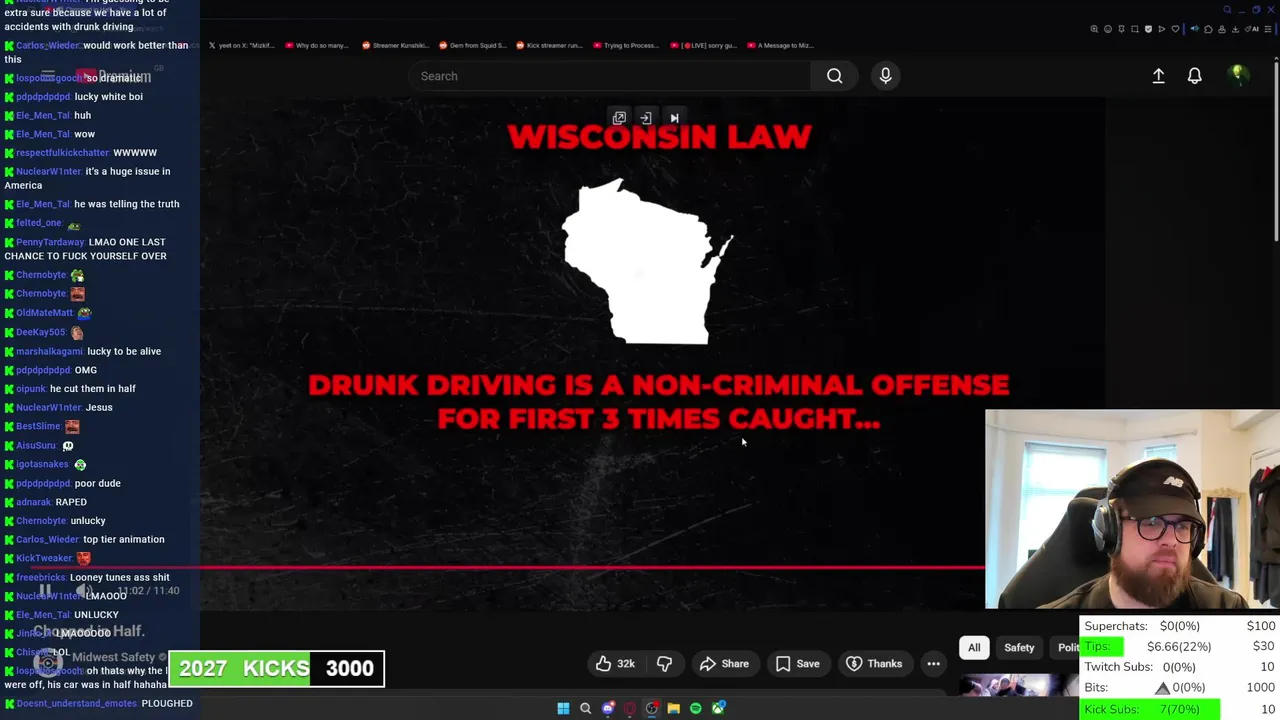Click the Thanks button under video
Viewport: 1280px width, 720px height.
(874, 664)
